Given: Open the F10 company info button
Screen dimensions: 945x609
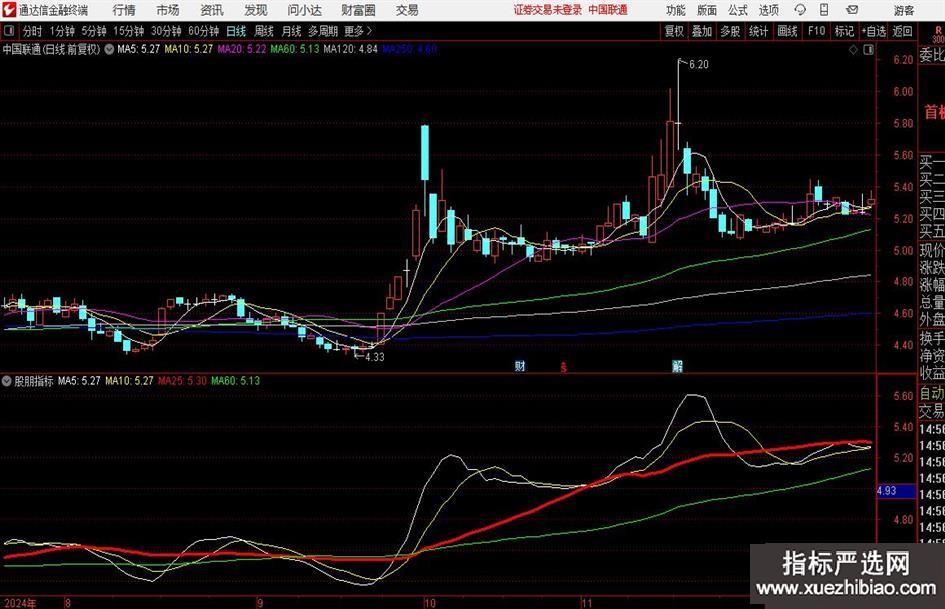Looking at the screenshot, I should [x=817, y=31].
